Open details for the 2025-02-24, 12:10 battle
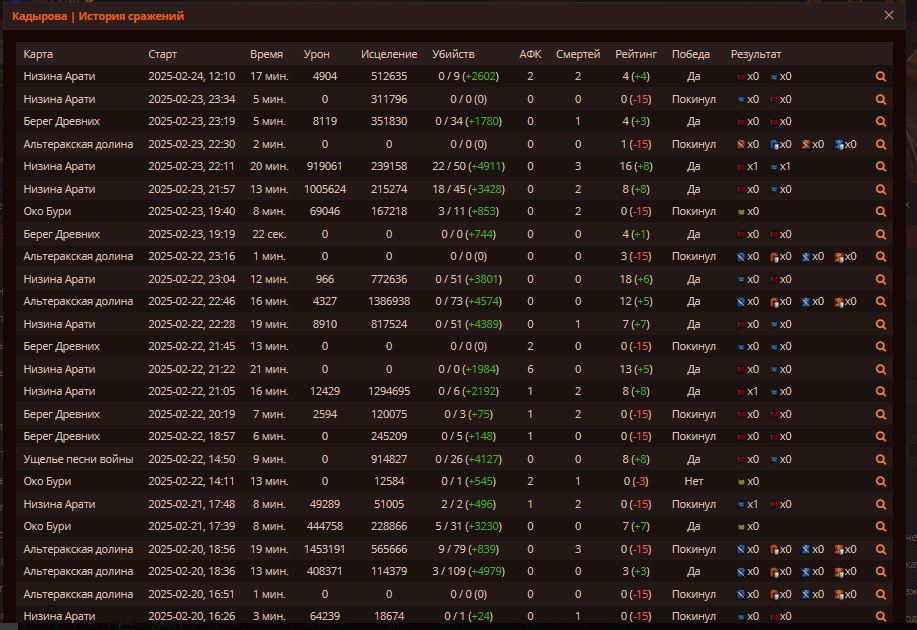Viewport: 917px width, 630px height. 881,77
